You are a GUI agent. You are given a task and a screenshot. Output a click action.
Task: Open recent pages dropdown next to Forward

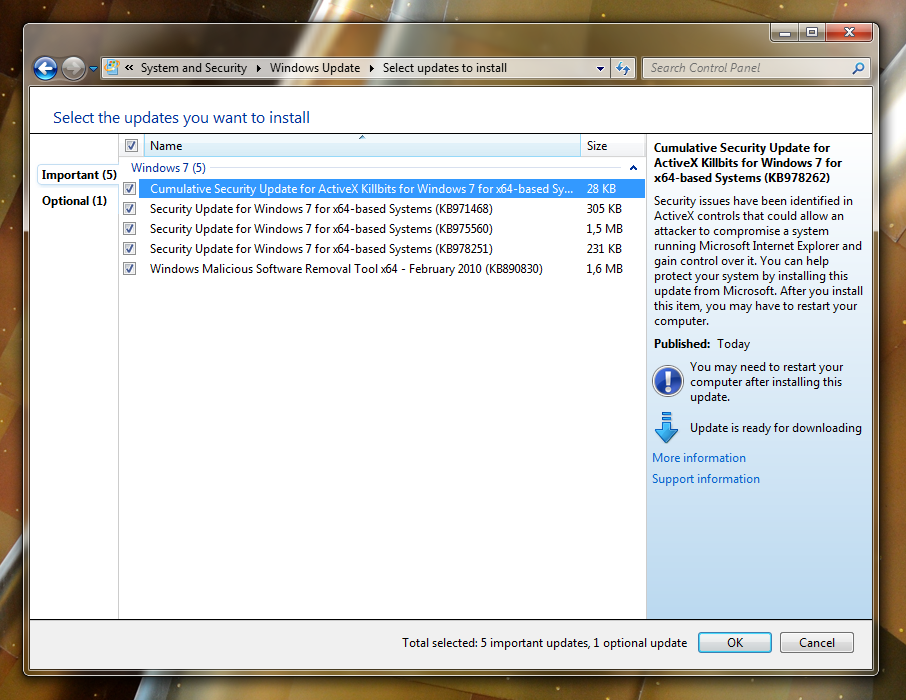(x=94, y=69)
